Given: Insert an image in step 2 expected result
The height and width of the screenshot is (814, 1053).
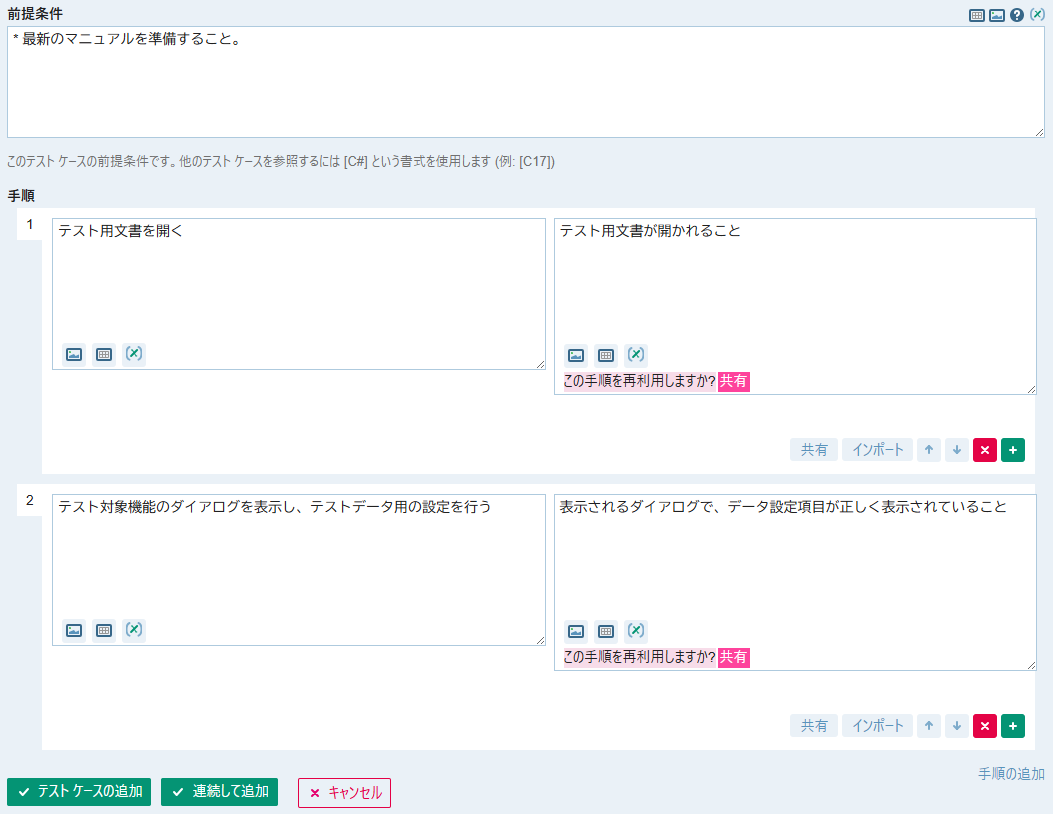Looking at the screenshot, I should [x=575, y=631].
